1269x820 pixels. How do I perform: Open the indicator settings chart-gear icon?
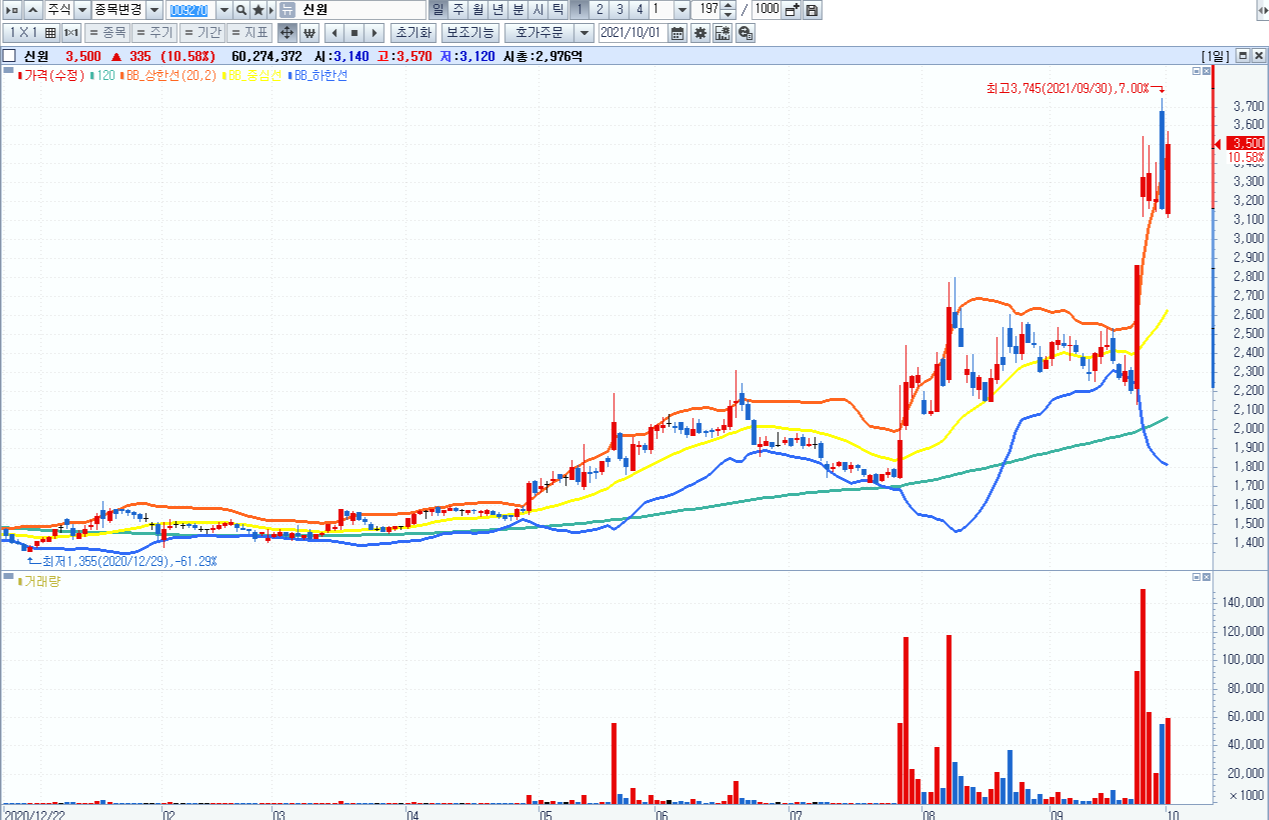point(722,32)
